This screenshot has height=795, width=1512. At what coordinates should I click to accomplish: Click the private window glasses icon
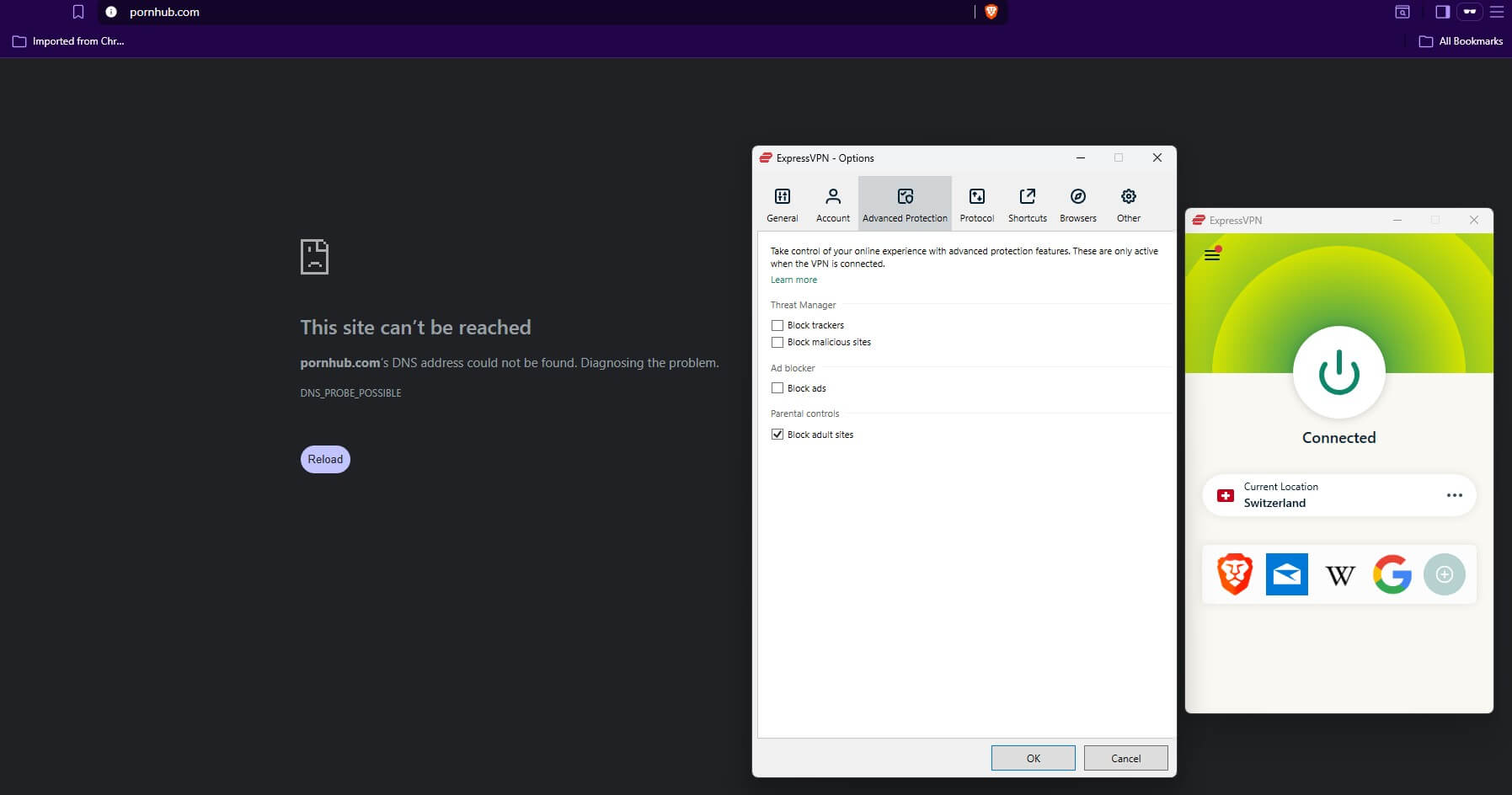[1470, 12]
